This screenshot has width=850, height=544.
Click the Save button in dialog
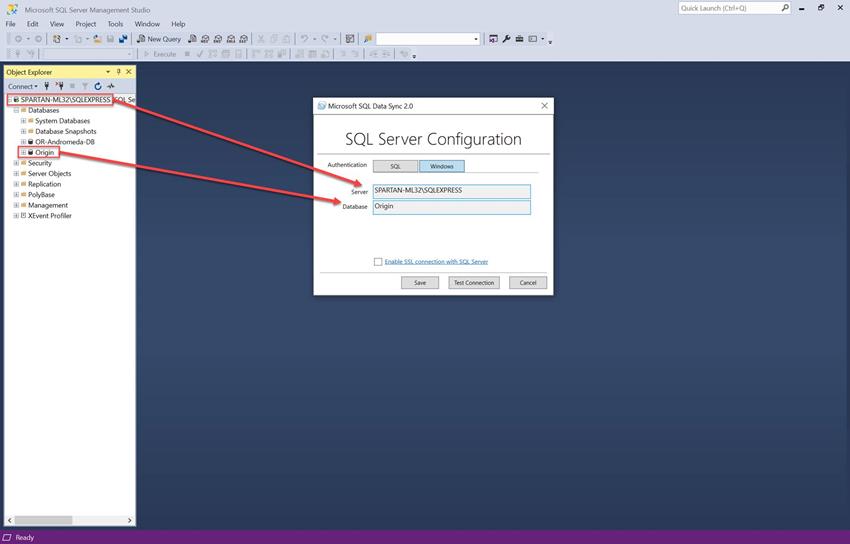coord(420,283)
